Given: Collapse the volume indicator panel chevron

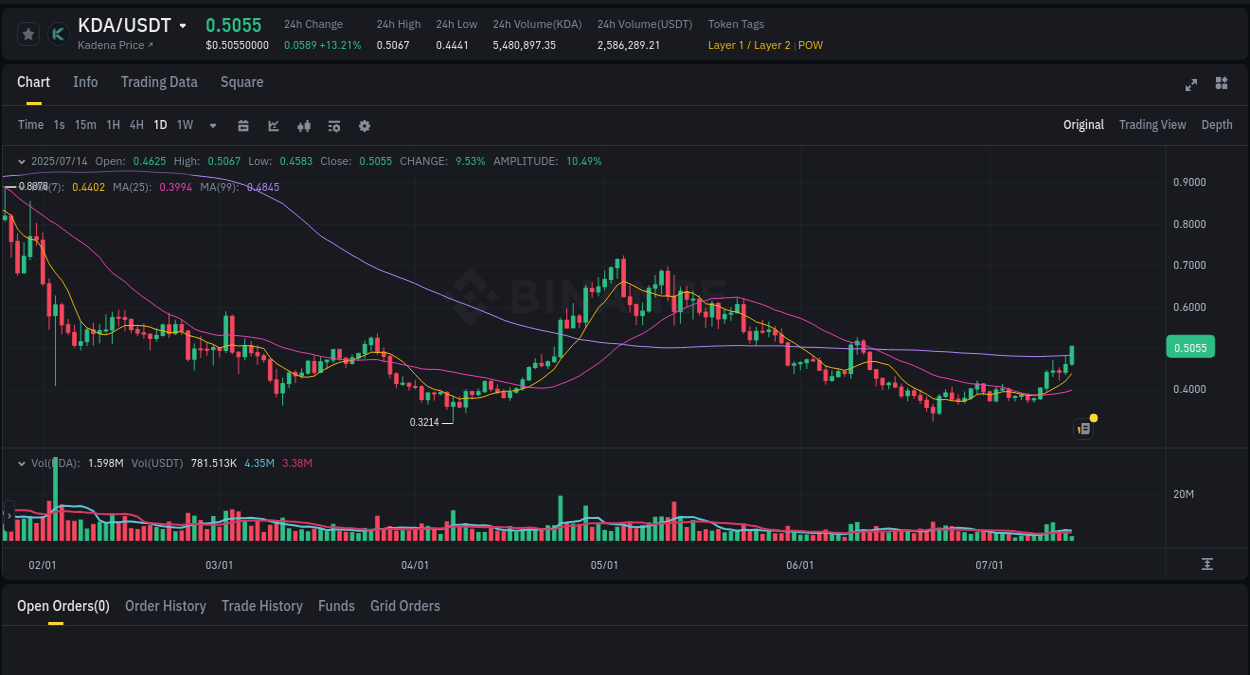Looking at the screenshot, I should tap(21, 463).
